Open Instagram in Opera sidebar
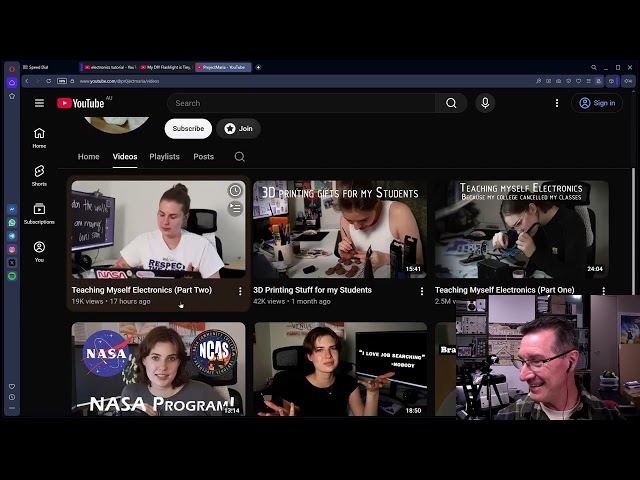The image size is (640, 480). tap(12, 249)
